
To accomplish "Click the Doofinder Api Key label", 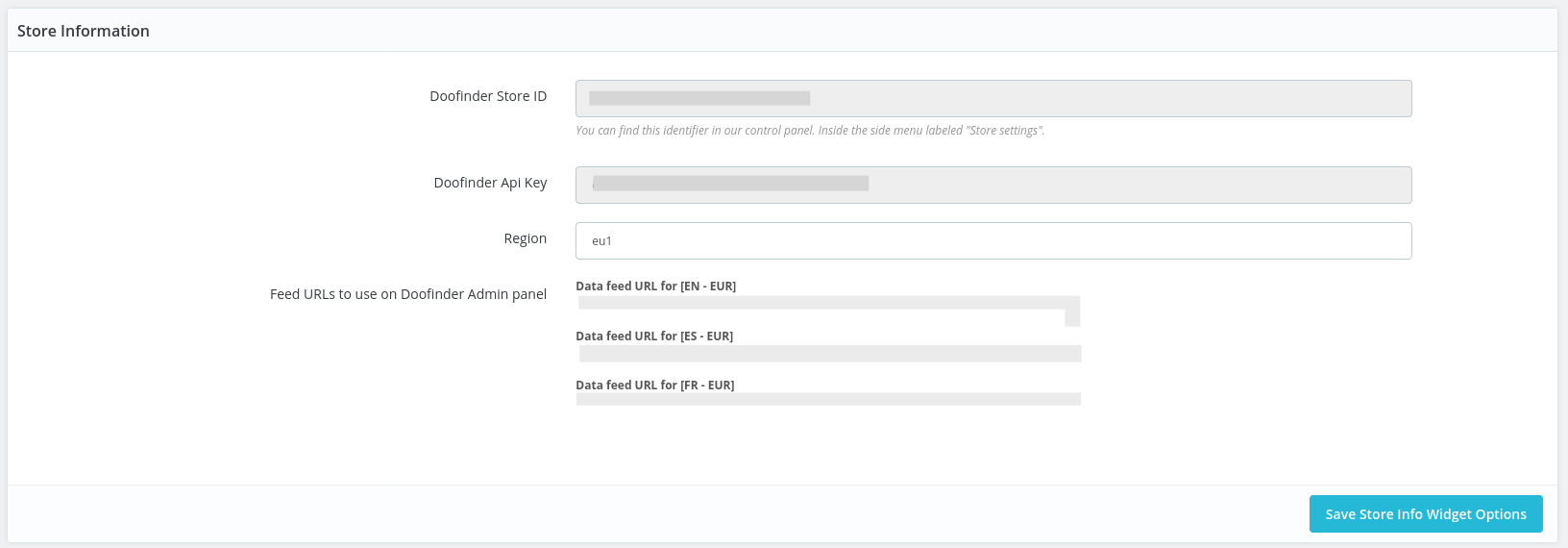I will coord(490,183).
